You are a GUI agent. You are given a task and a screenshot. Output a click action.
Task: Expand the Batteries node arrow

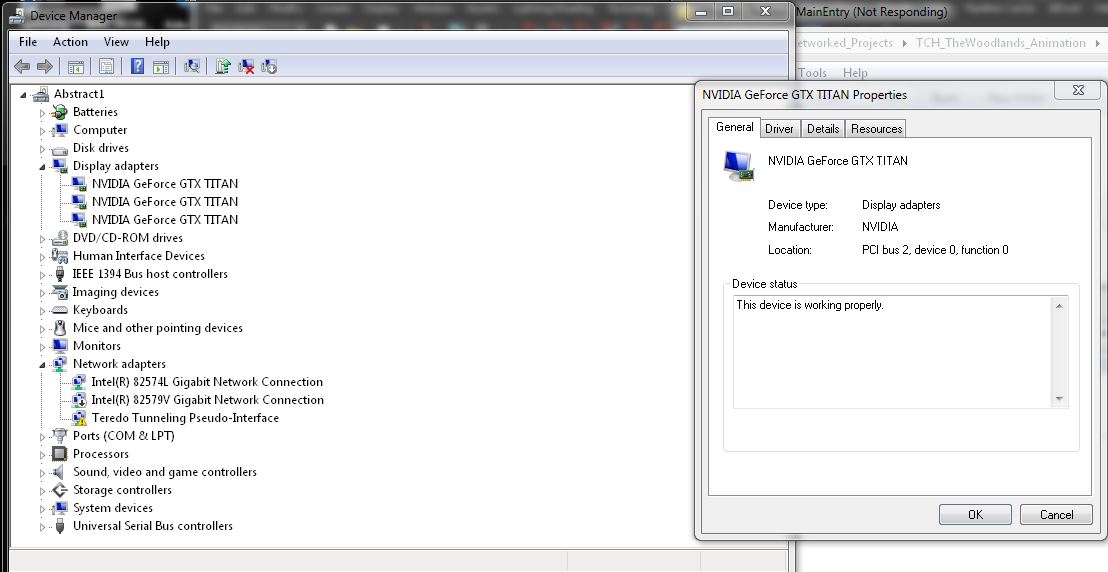[42, 112]
